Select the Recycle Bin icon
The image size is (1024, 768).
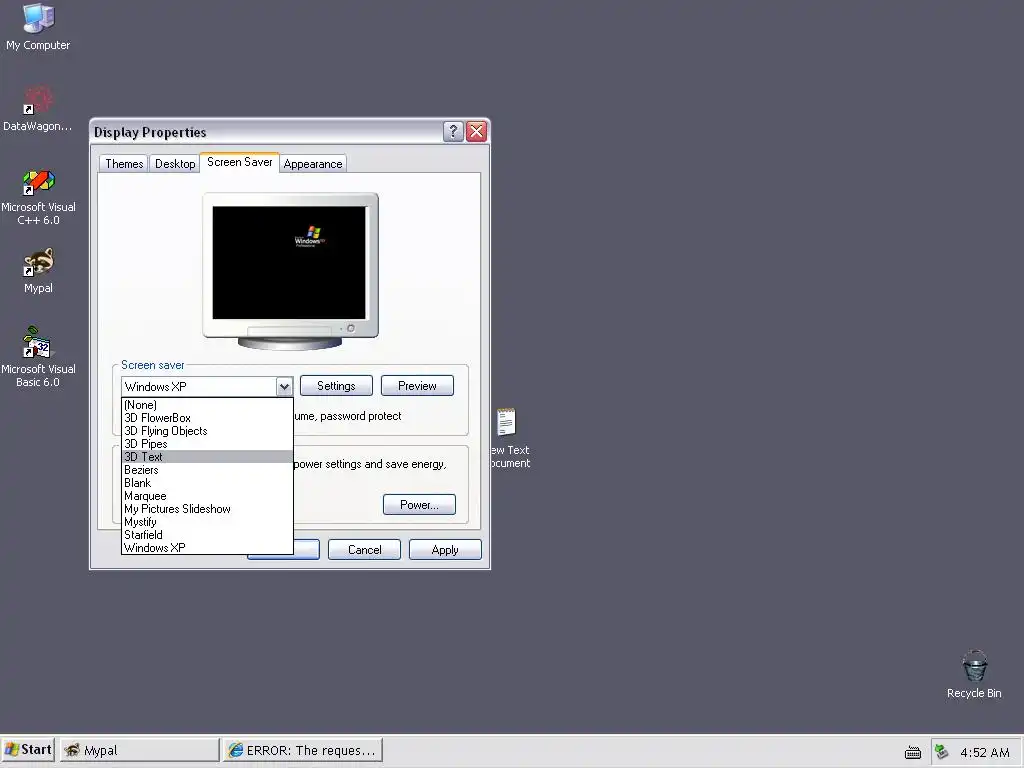click(x=974, y=674)
